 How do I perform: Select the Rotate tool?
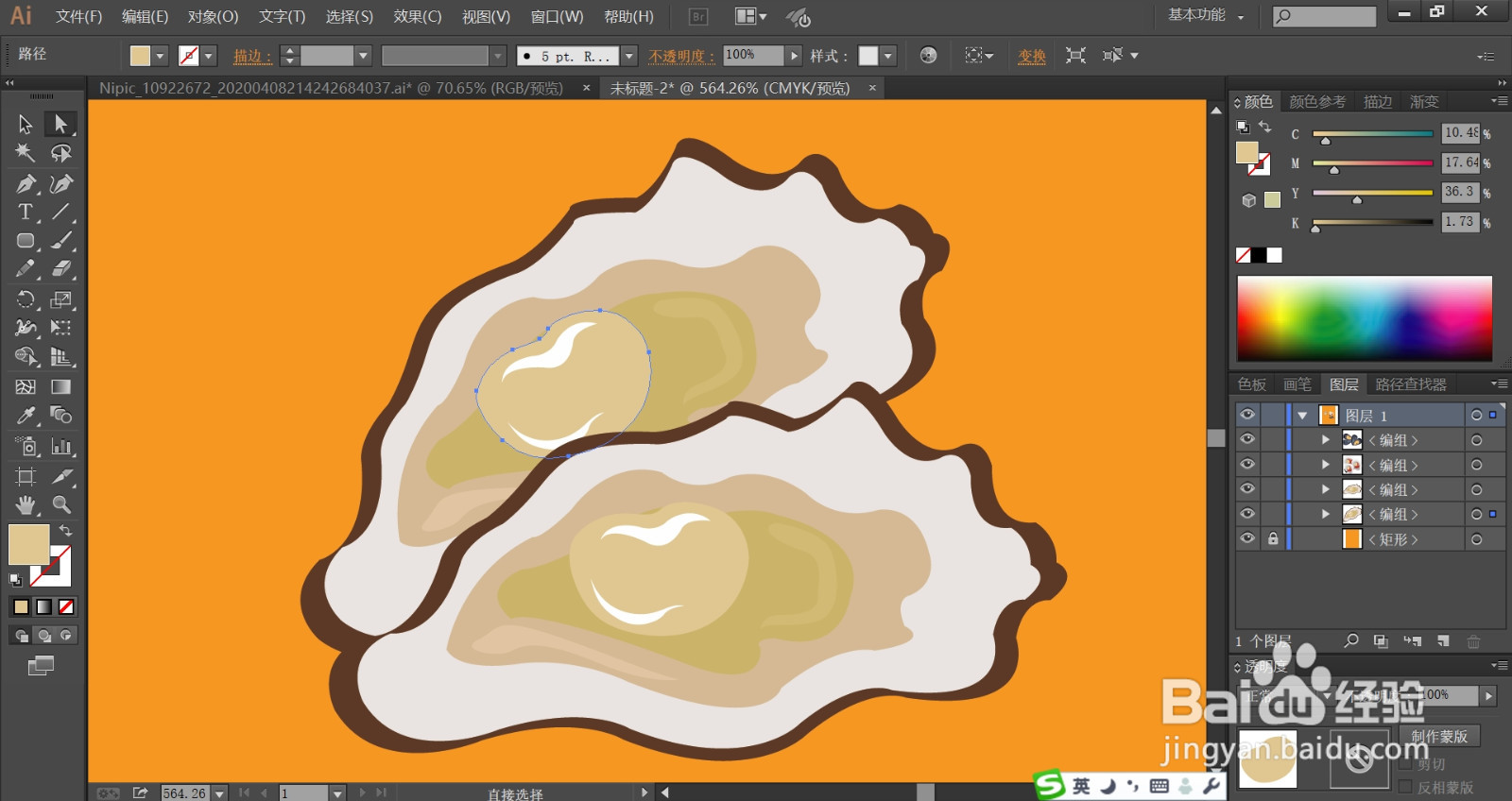[26, 299]
